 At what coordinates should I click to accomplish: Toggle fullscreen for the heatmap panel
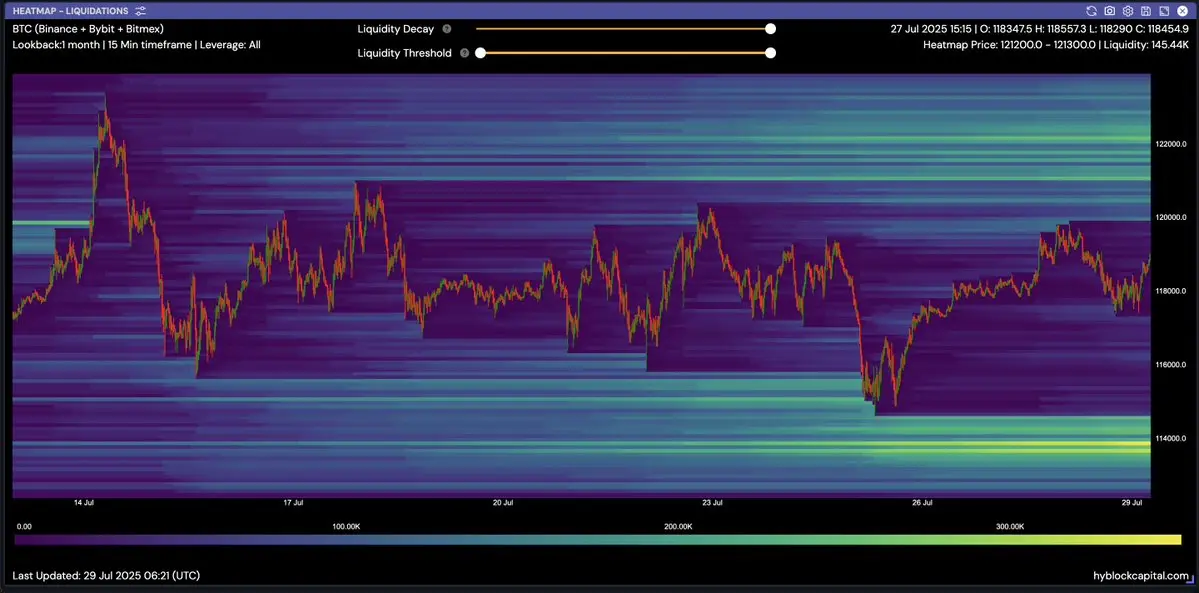click(x=1164, y=11)
